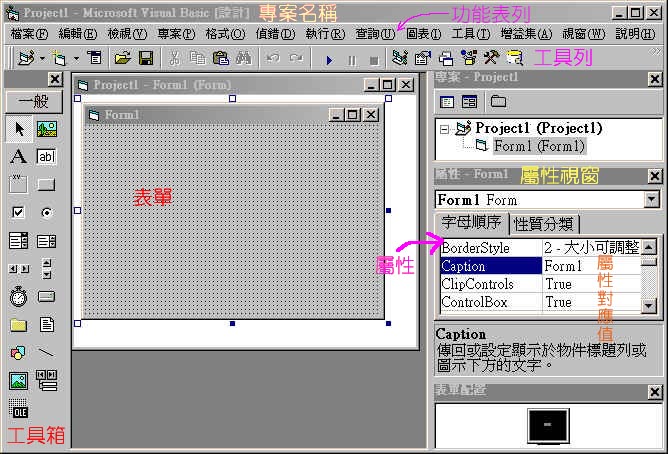Screen dimensions: 668x454
Task: Open Properties Window from toolbar
Action: pos(423,58)
